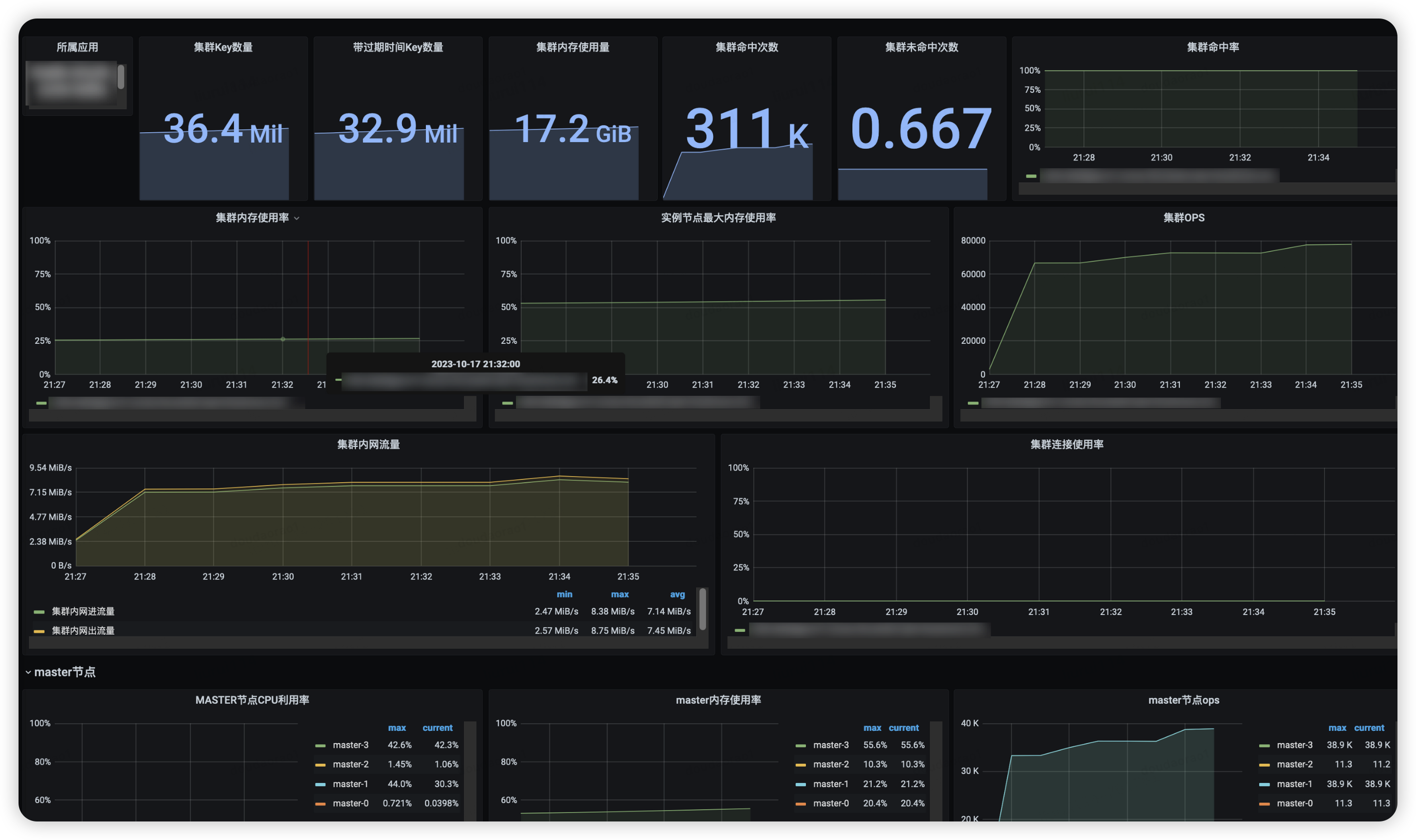Click master-0 orange marker in master节点ops legend
The height and width of the screenshot is (840, 1416).
click(1264, 804)
